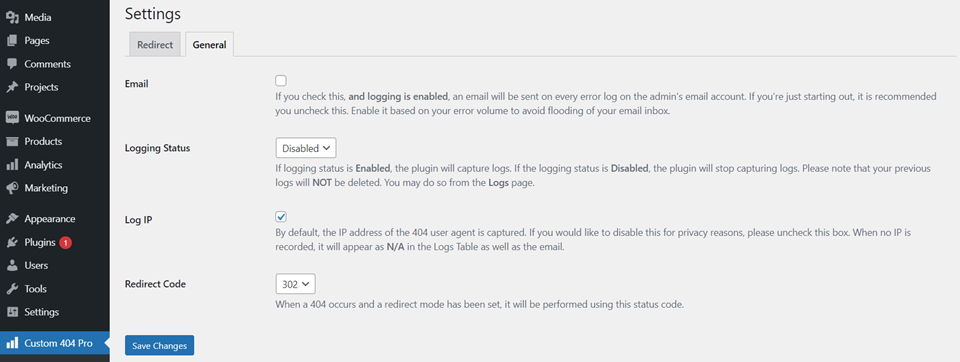960x362 pixels.
Task: Open the Redirect Code dropdown
Action: click(x=296, y=284)
